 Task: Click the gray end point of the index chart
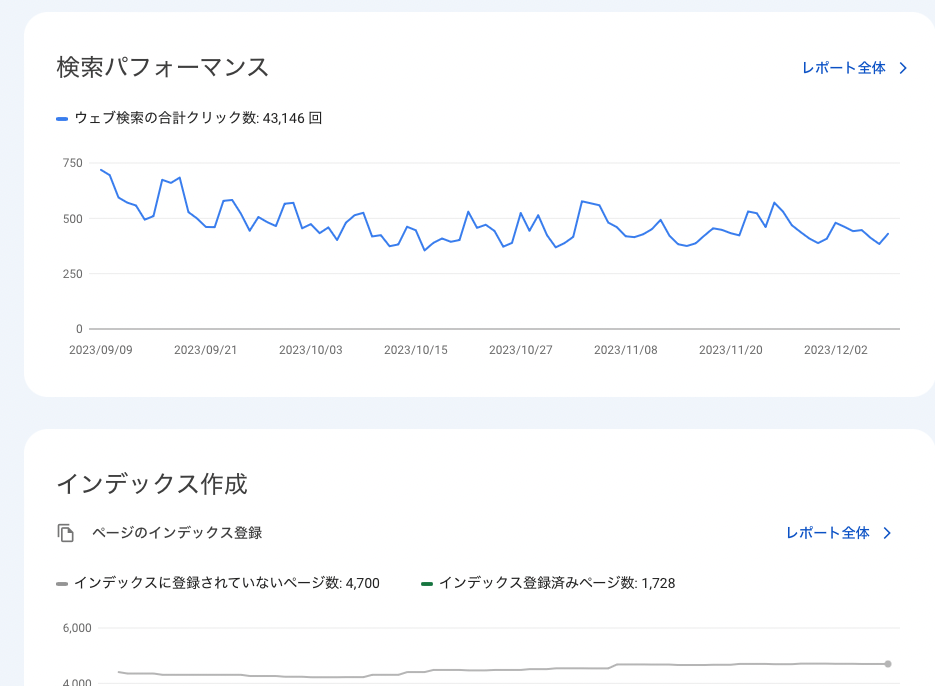click(x=888, y=664)
